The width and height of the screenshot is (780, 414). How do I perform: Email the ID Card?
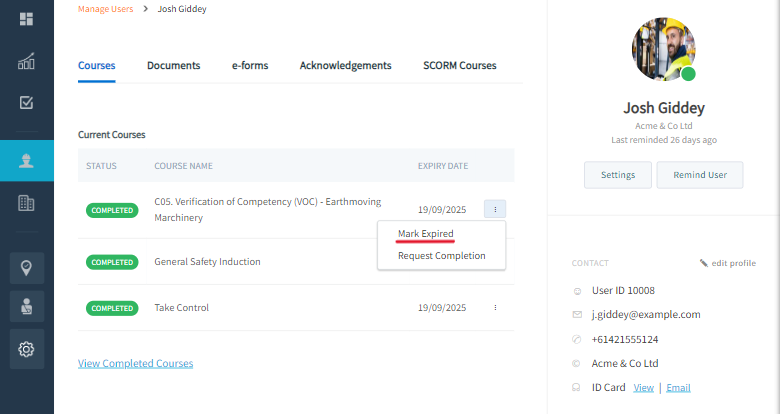click(x=678, y=388)
